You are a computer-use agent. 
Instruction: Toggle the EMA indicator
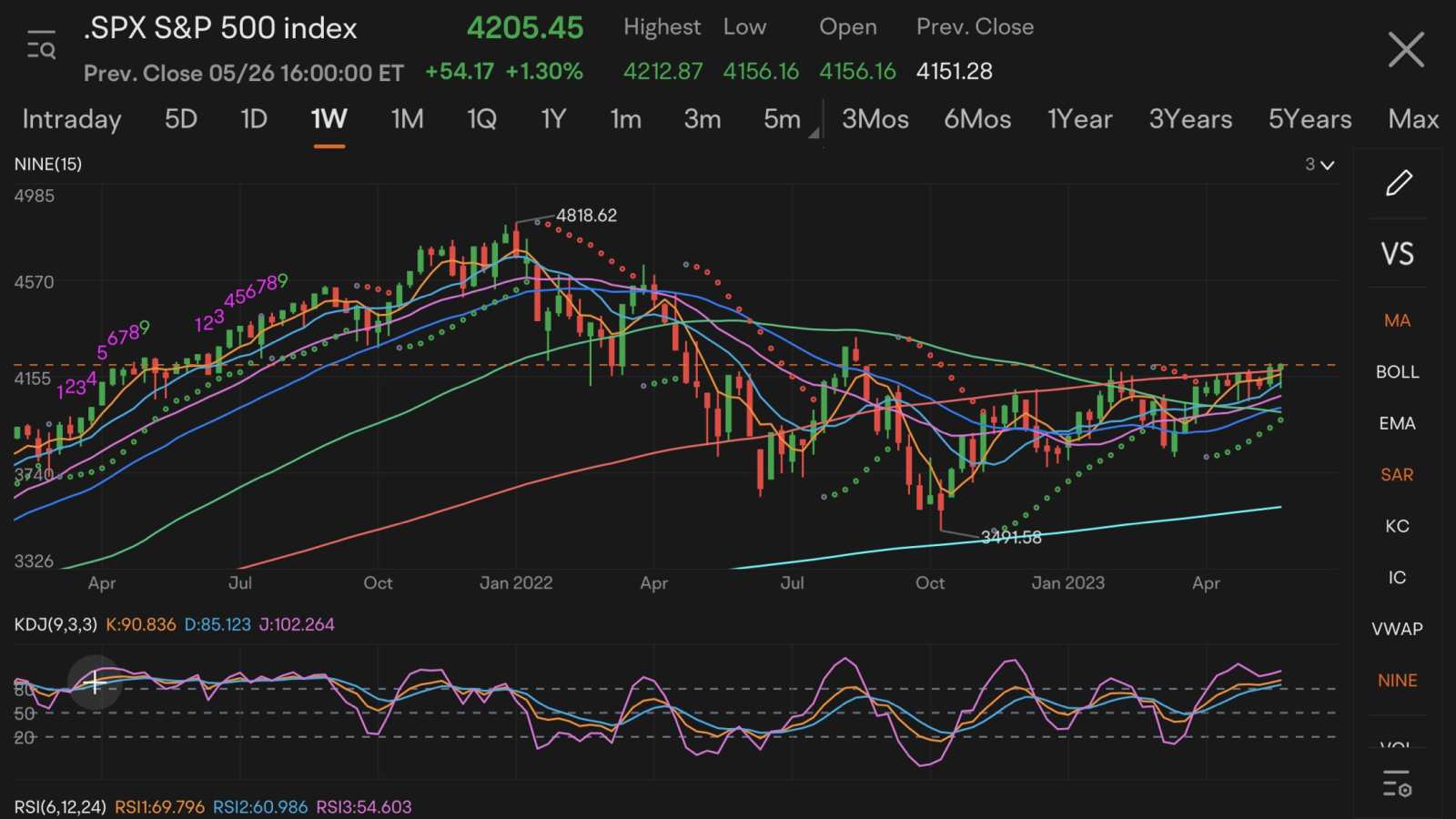(x=1397, y=423)
